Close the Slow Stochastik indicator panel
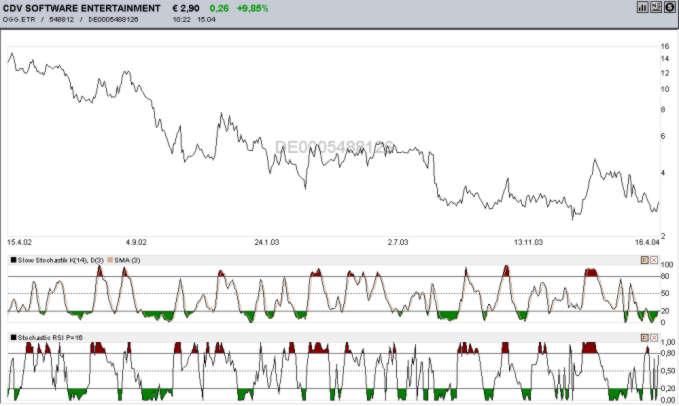This screenshot has width=679, height=406. click(x=654, y=260)
